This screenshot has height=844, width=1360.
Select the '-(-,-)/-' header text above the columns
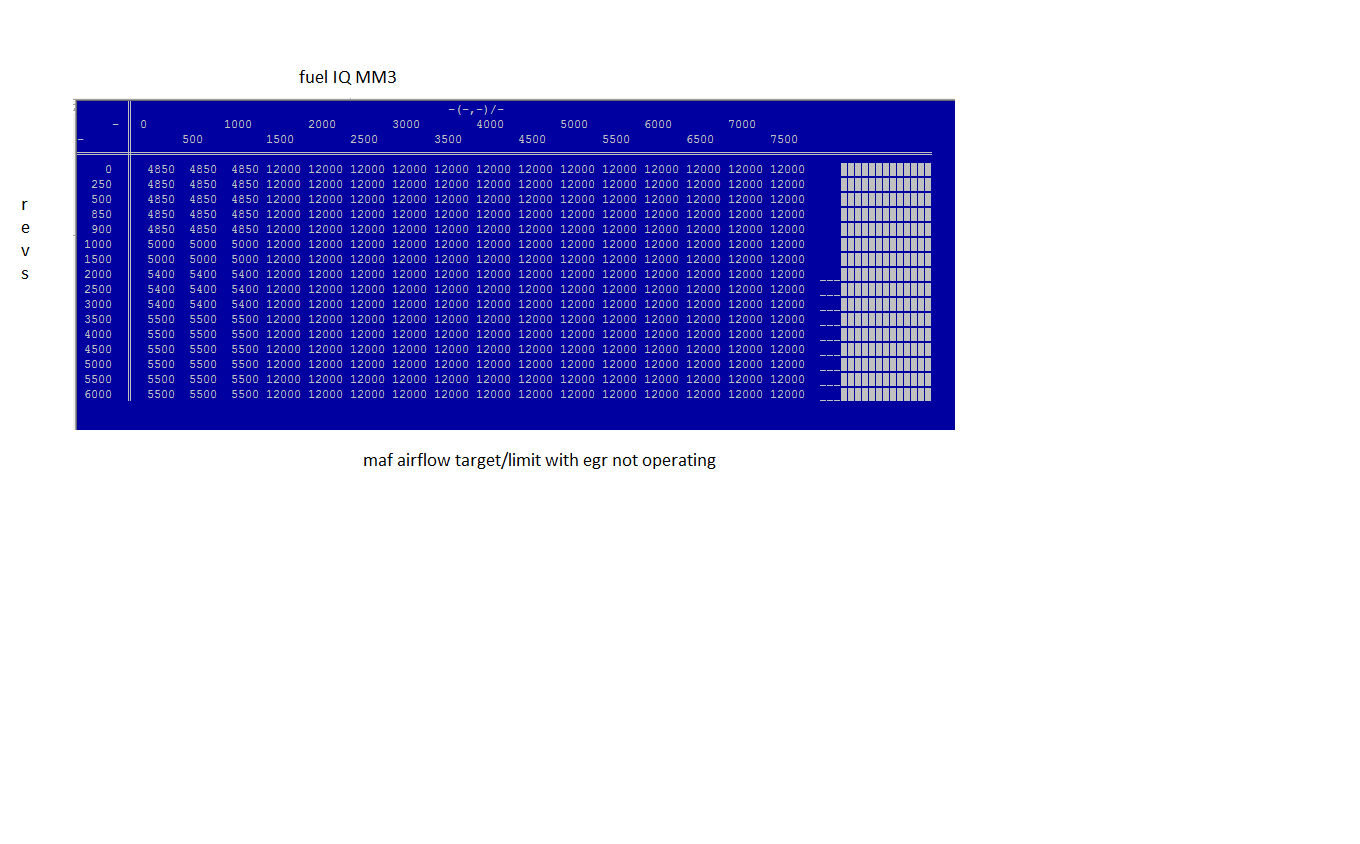click(x=476, y=109)
